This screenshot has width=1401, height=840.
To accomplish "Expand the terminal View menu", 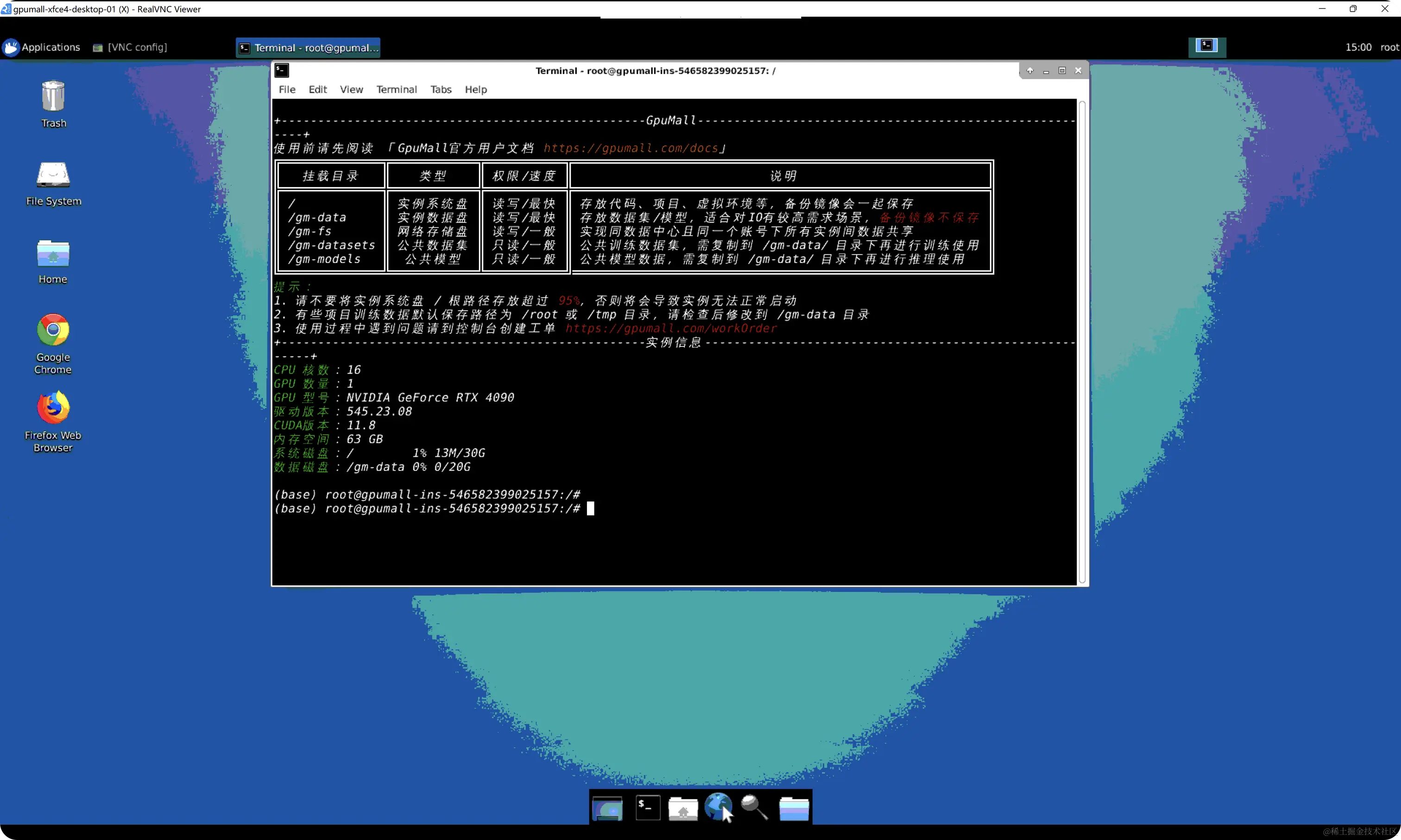I will point(351,89).
